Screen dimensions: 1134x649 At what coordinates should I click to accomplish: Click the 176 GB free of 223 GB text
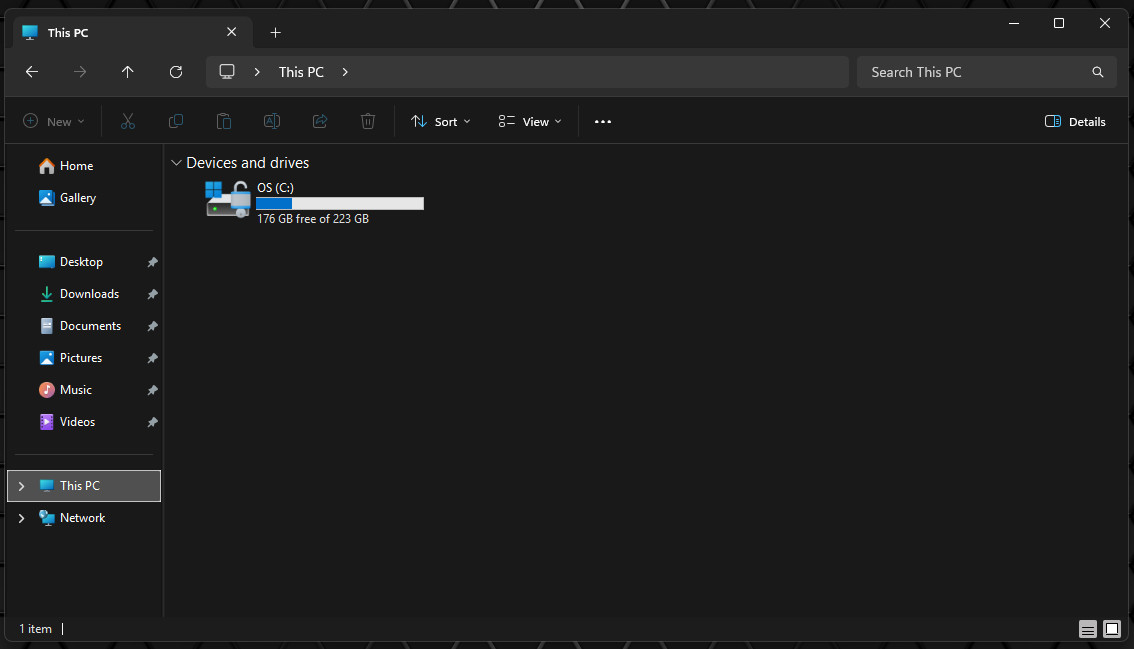[313, 219]
